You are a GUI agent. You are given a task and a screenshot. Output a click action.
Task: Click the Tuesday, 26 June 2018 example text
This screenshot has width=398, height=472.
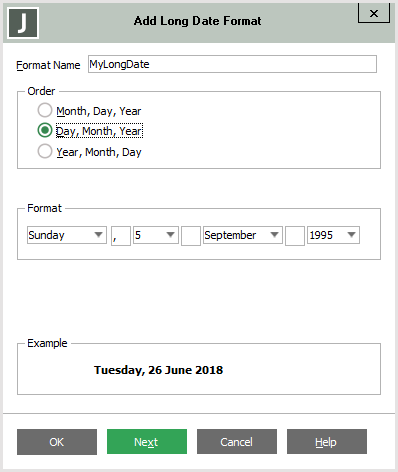(158, 370)
